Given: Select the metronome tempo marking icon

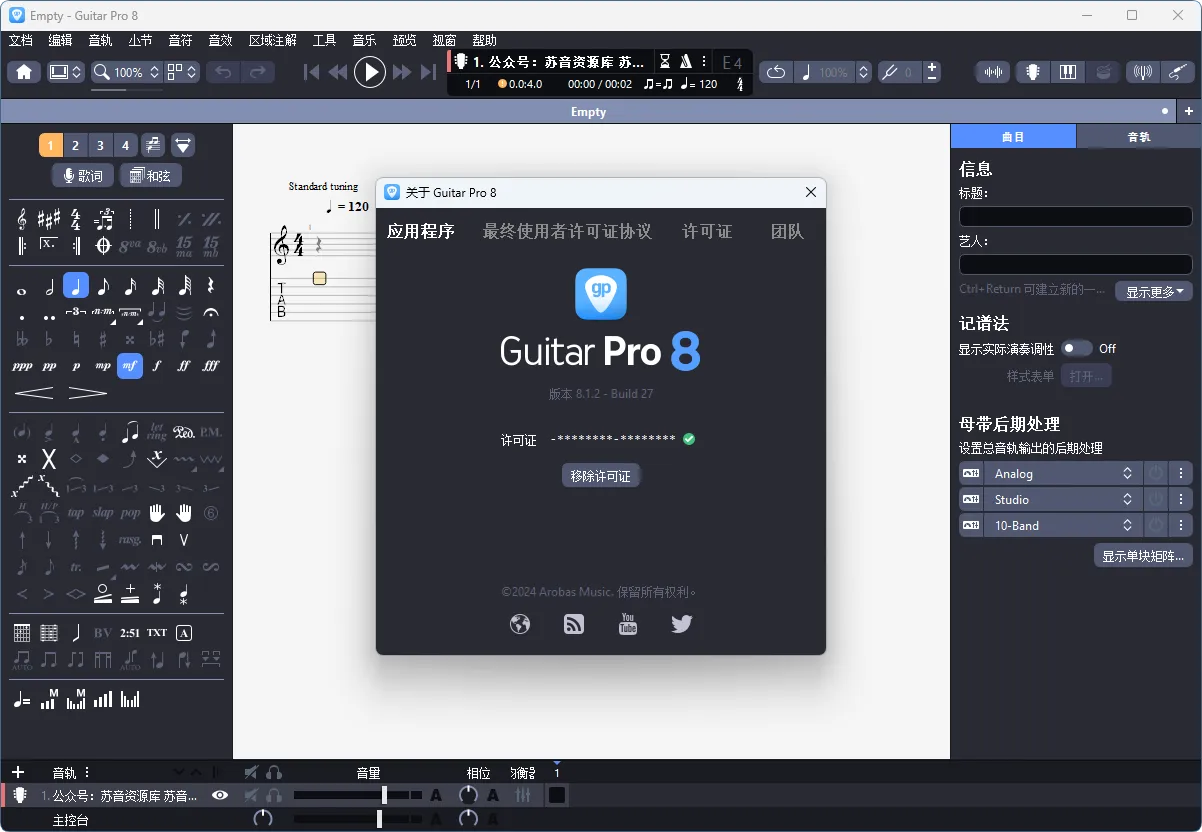Looking at the screenshot, I should 19,699.
